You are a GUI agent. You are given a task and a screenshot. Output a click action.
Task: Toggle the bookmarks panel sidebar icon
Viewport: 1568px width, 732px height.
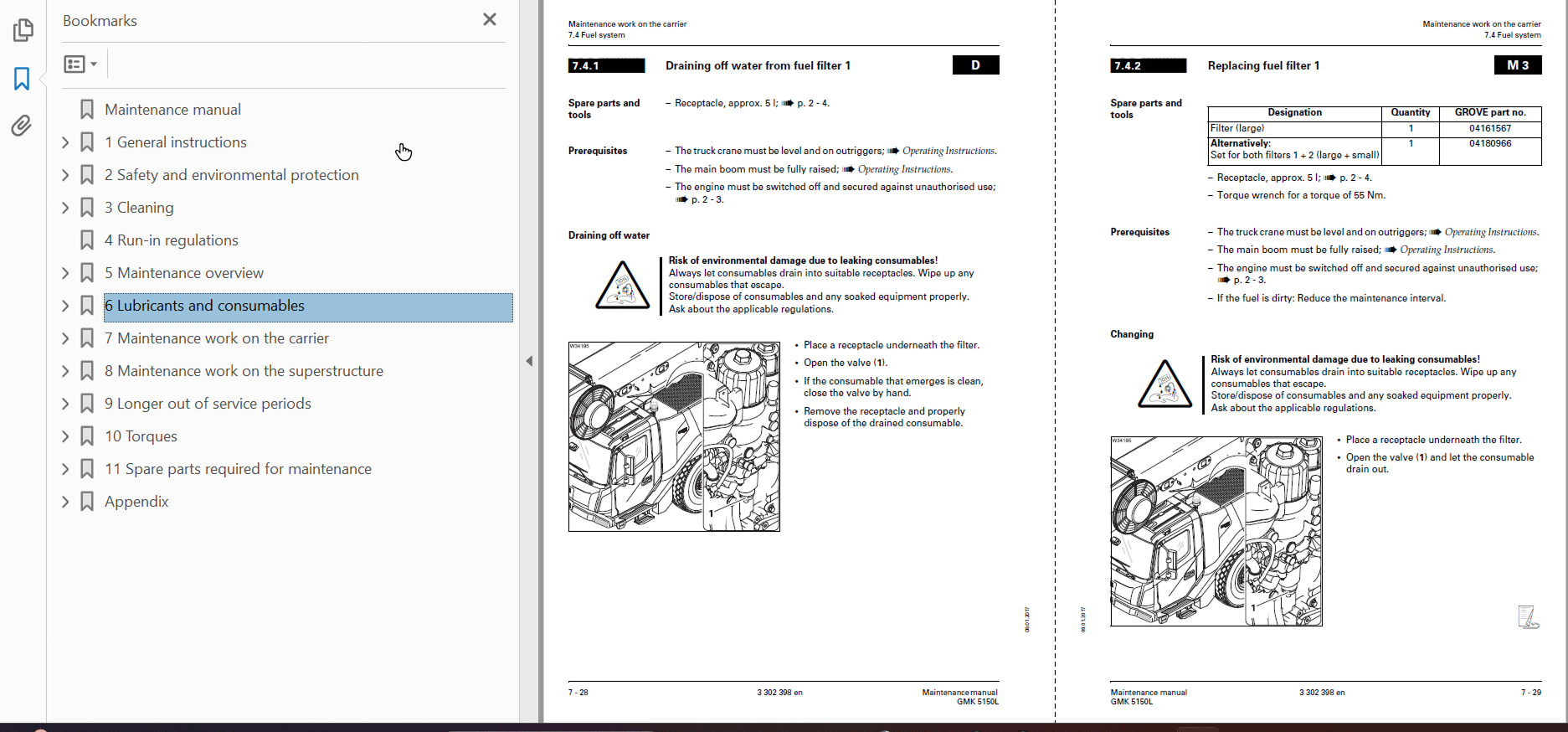pos(23,79)
